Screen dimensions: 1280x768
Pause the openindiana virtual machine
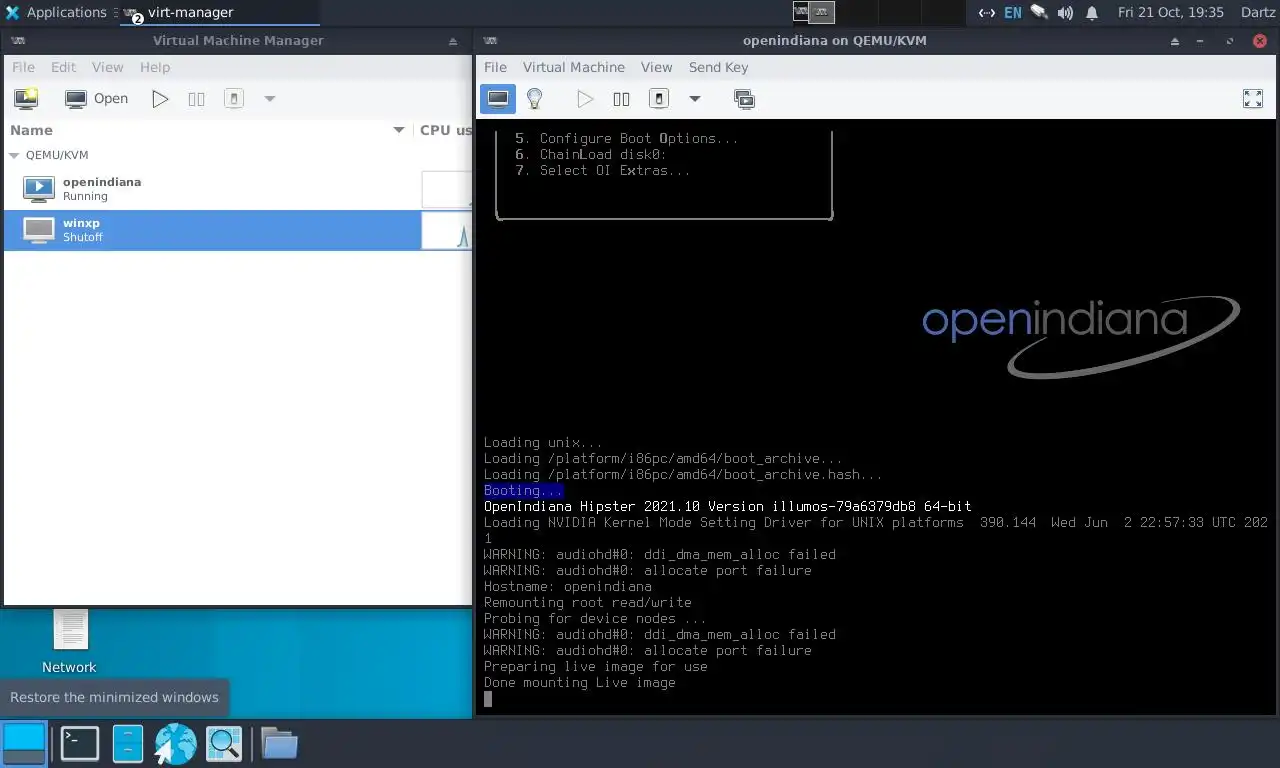(x=621, y=99)
